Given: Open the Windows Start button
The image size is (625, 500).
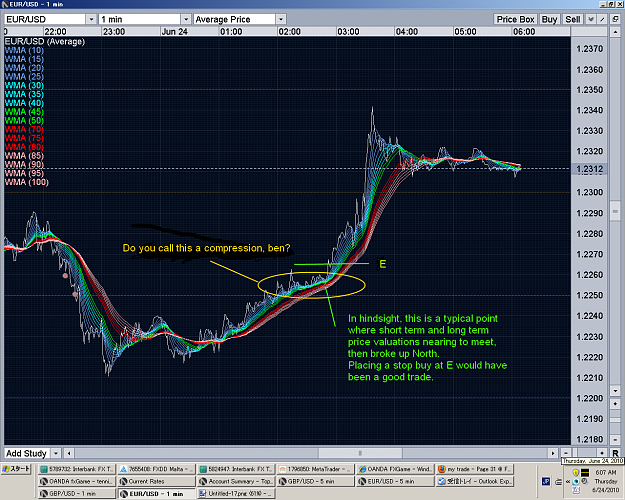Looking at the screenshot, I should pos(17,469).
